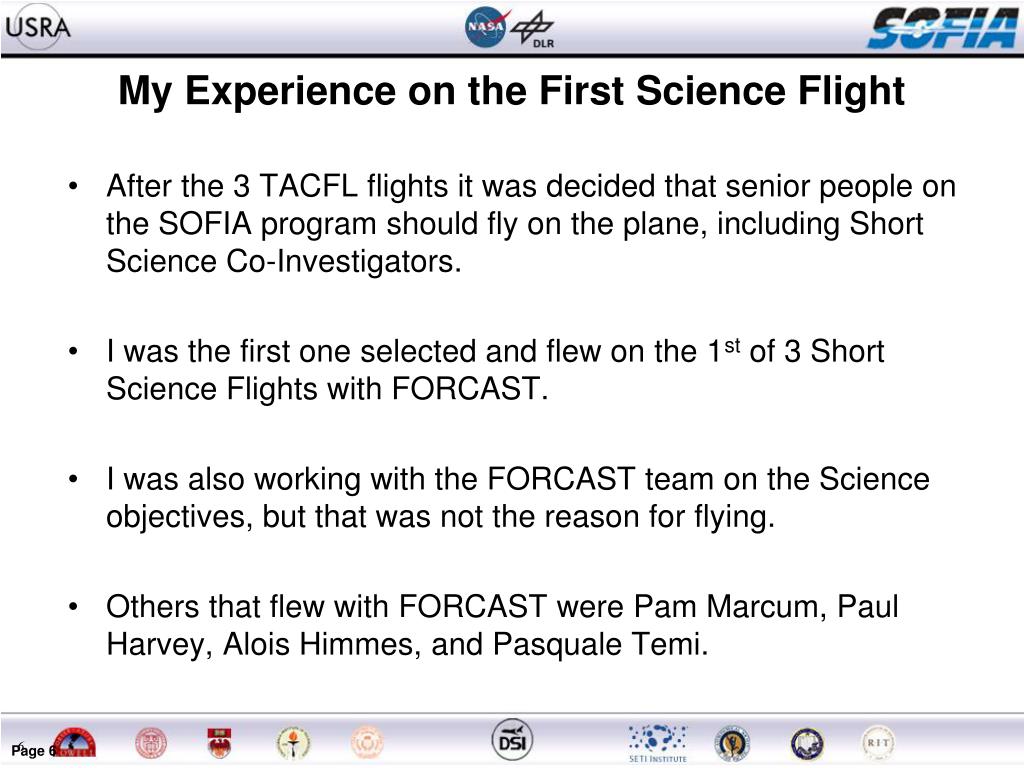
Task: Click the round red university seal in footer
Action: pos(151,743)
